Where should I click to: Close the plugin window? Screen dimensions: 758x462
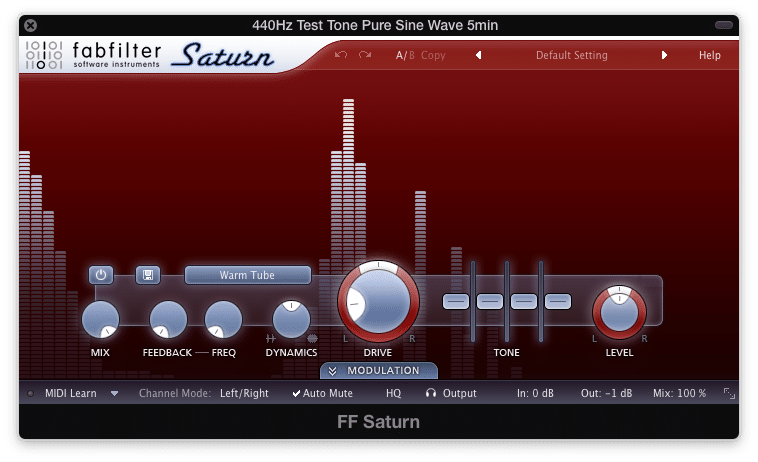pyautogui.click(x=30, y=25)
